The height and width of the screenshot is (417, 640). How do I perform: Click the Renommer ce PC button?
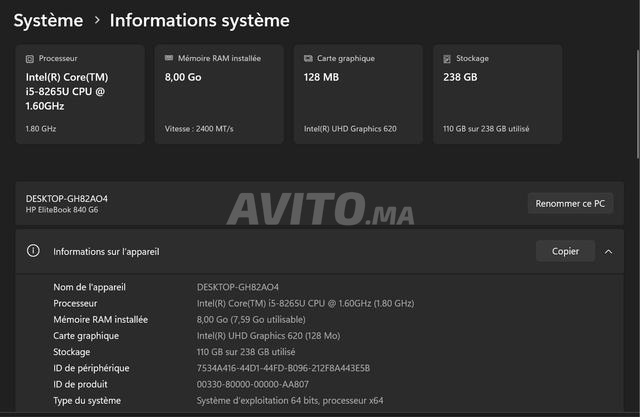coord(570,203)
